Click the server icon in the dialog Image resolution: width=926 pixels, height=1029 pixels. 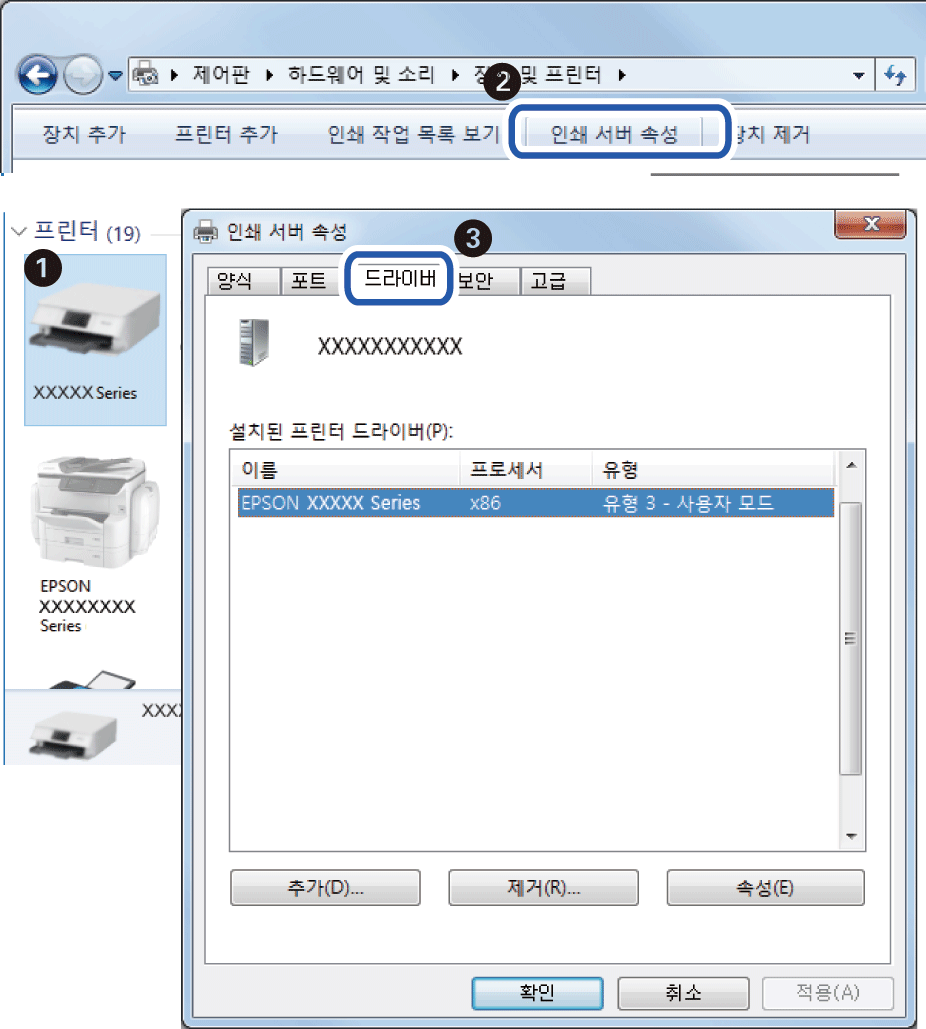click(x=254, y=343)
